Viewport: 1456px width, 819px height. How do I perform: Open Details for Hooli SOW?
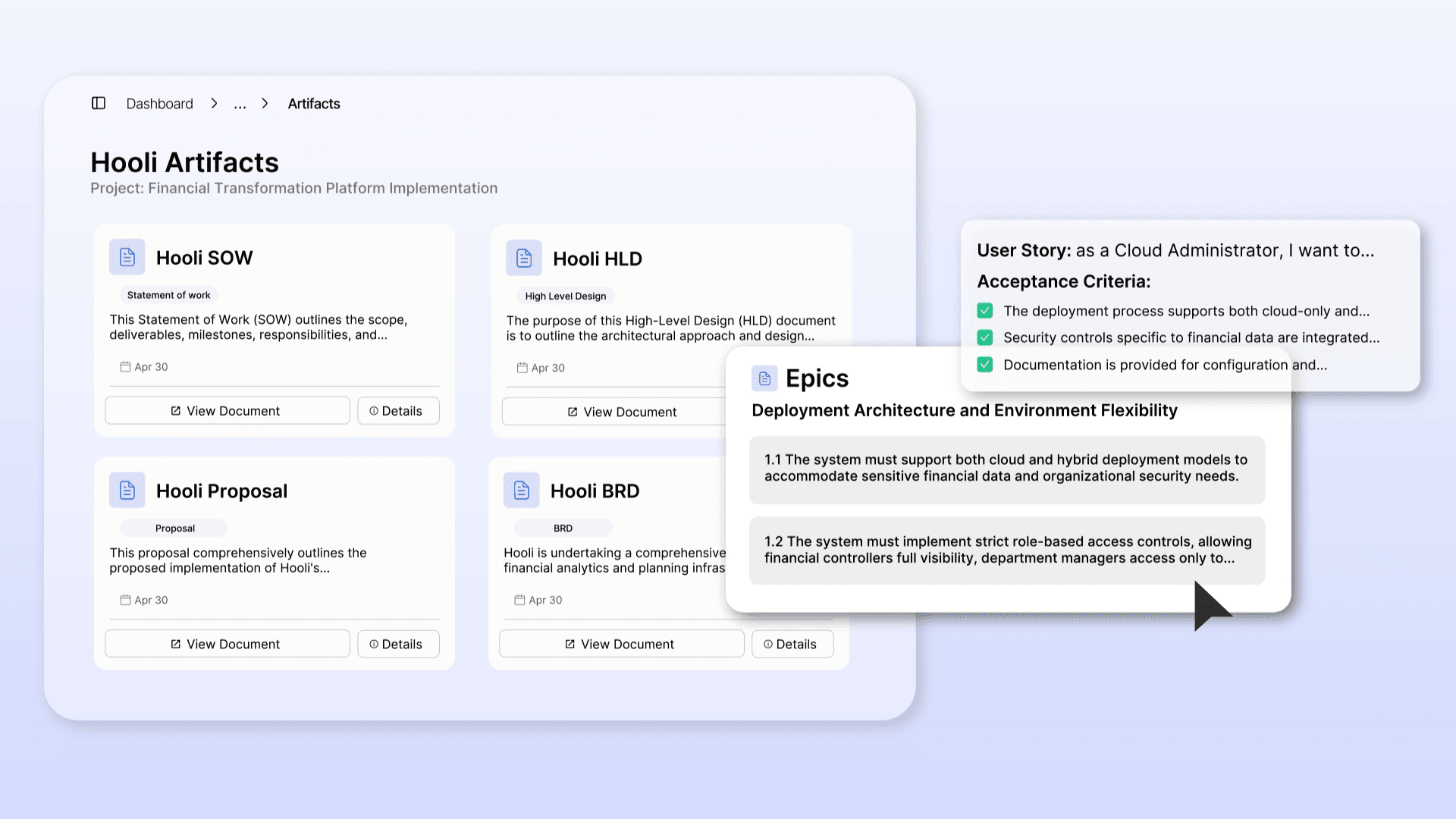tap(398, 411)
